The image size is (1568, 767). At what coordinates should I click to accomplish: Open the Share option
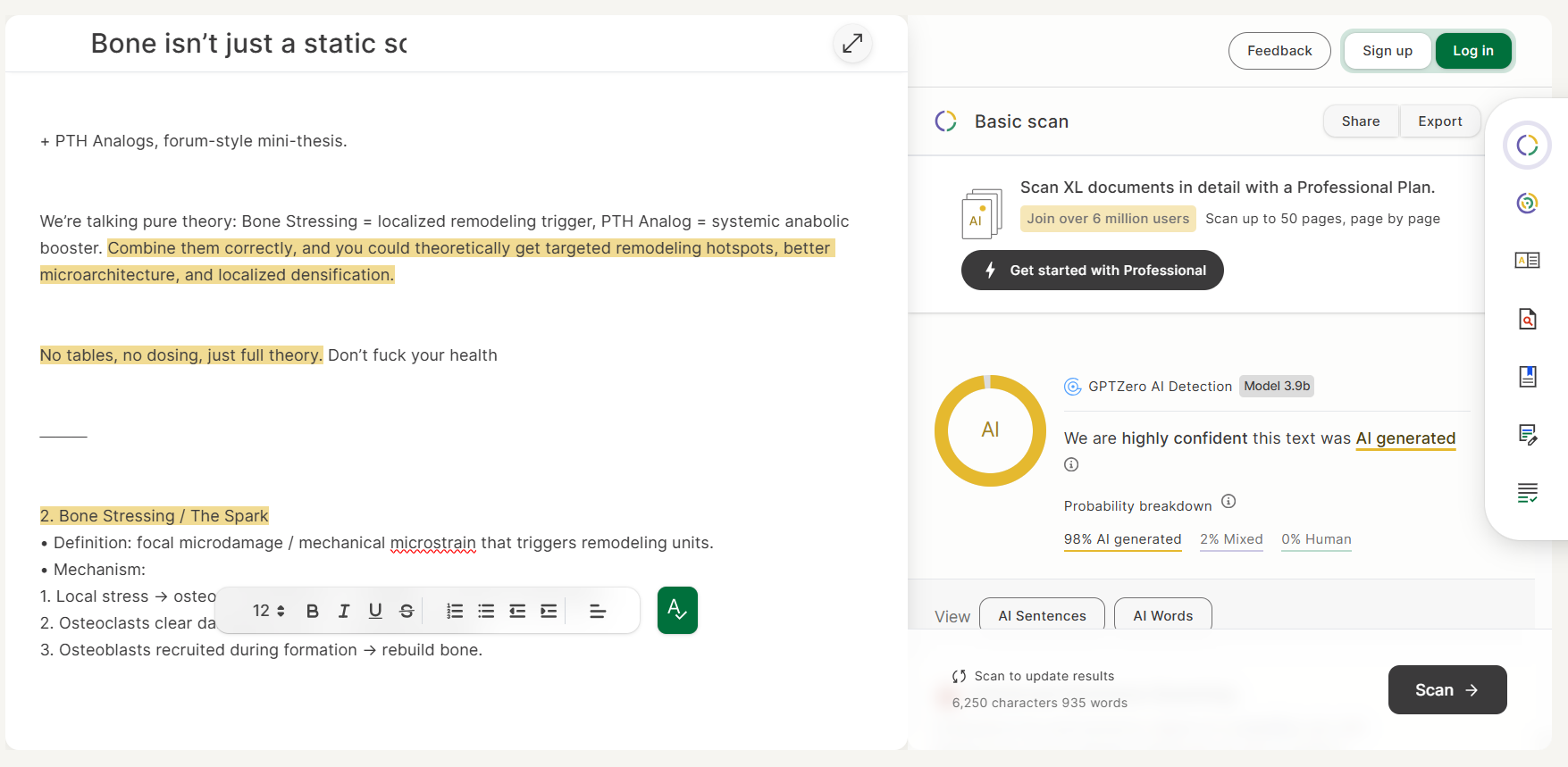point(1361,121)
